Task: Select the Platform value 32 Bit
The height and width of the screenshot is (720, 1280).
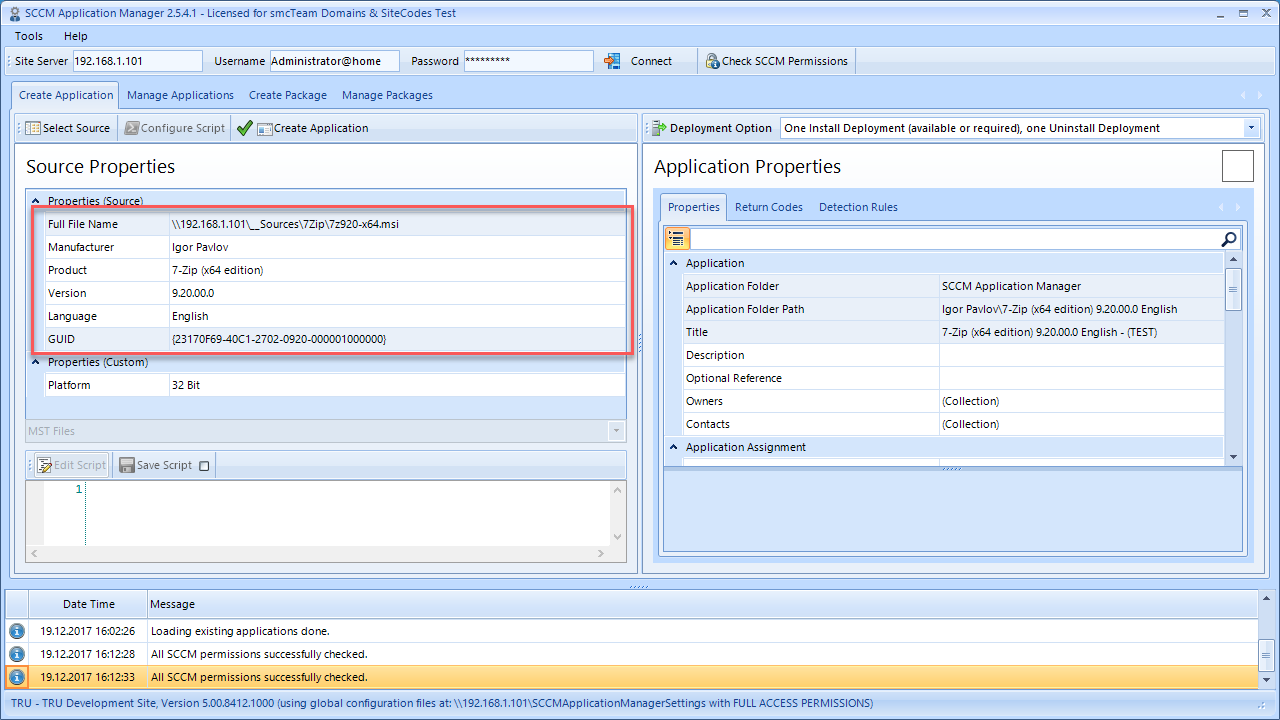Action: pyautogui.click(x=186, y=385)
